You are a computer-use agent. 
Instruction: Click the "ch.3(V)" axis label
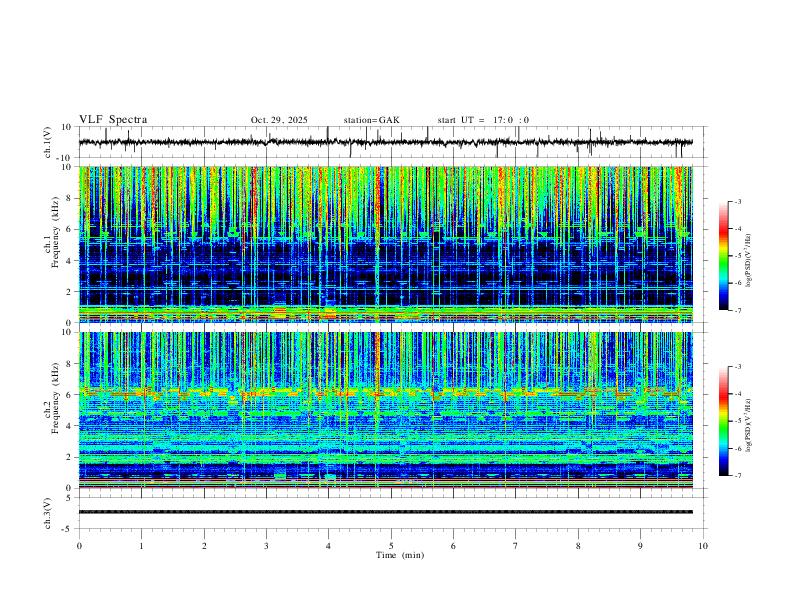(x=48, y=514)
